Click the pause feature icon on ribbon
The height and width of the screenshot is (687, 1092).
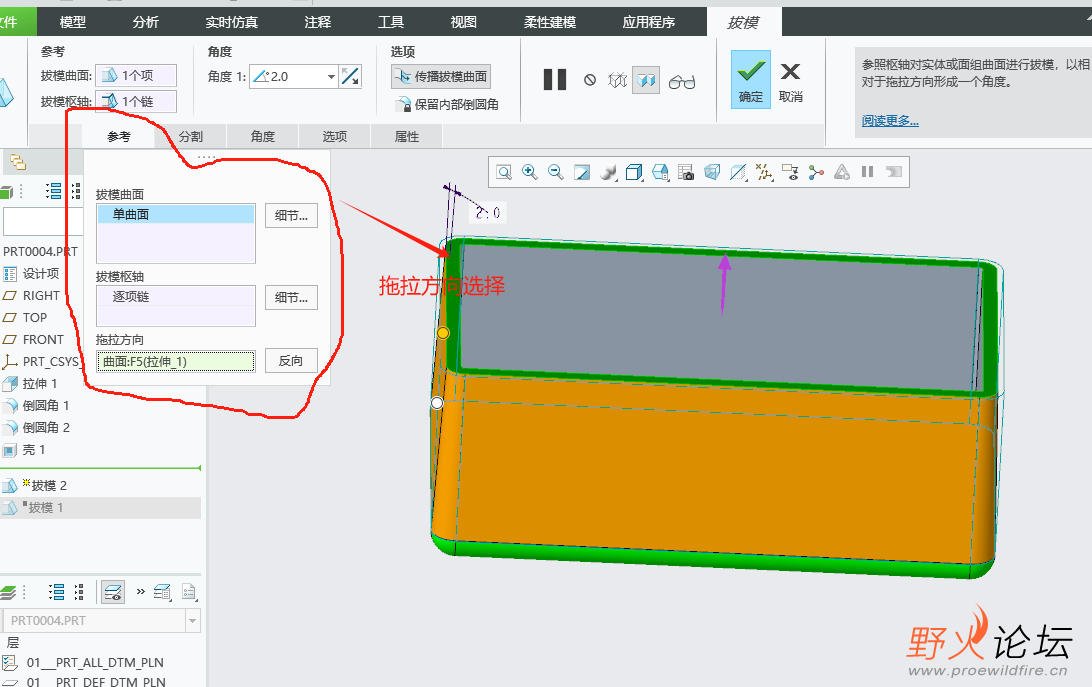[x=555, y=80]
